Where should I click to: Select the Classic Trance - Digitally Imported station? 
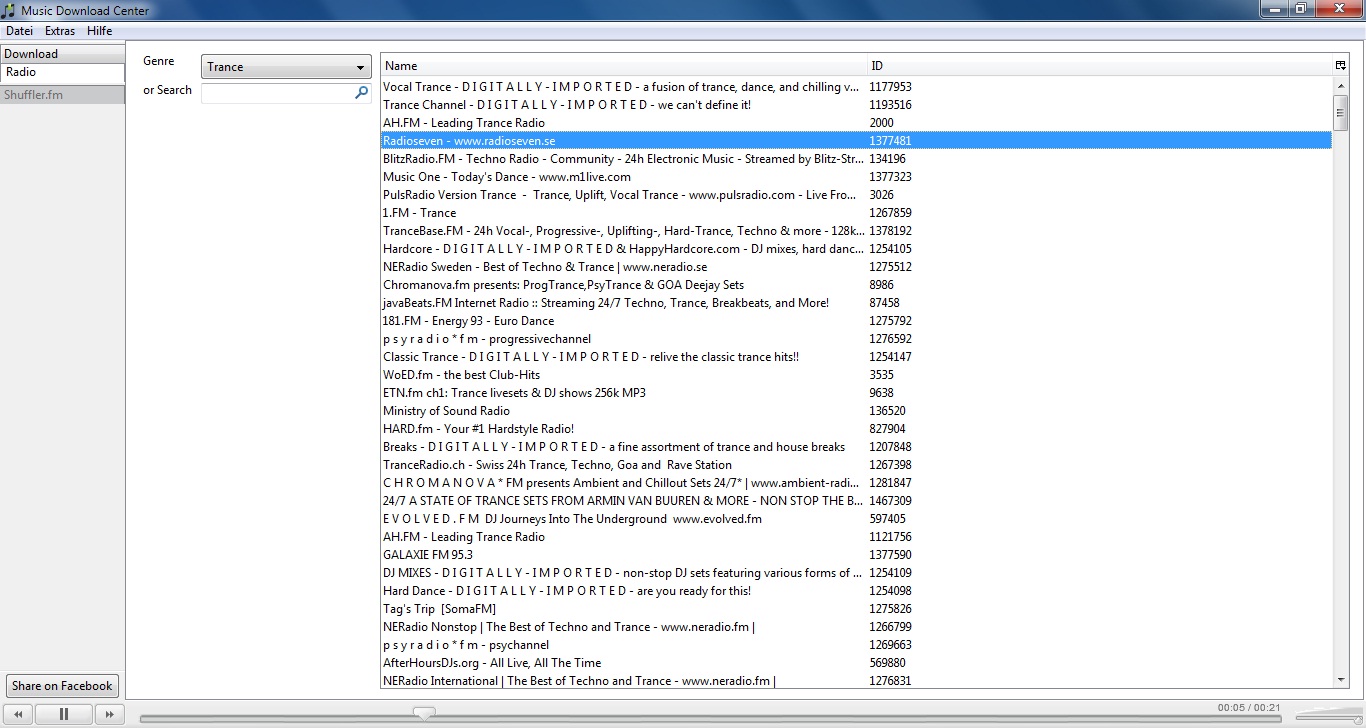(857, 357)
